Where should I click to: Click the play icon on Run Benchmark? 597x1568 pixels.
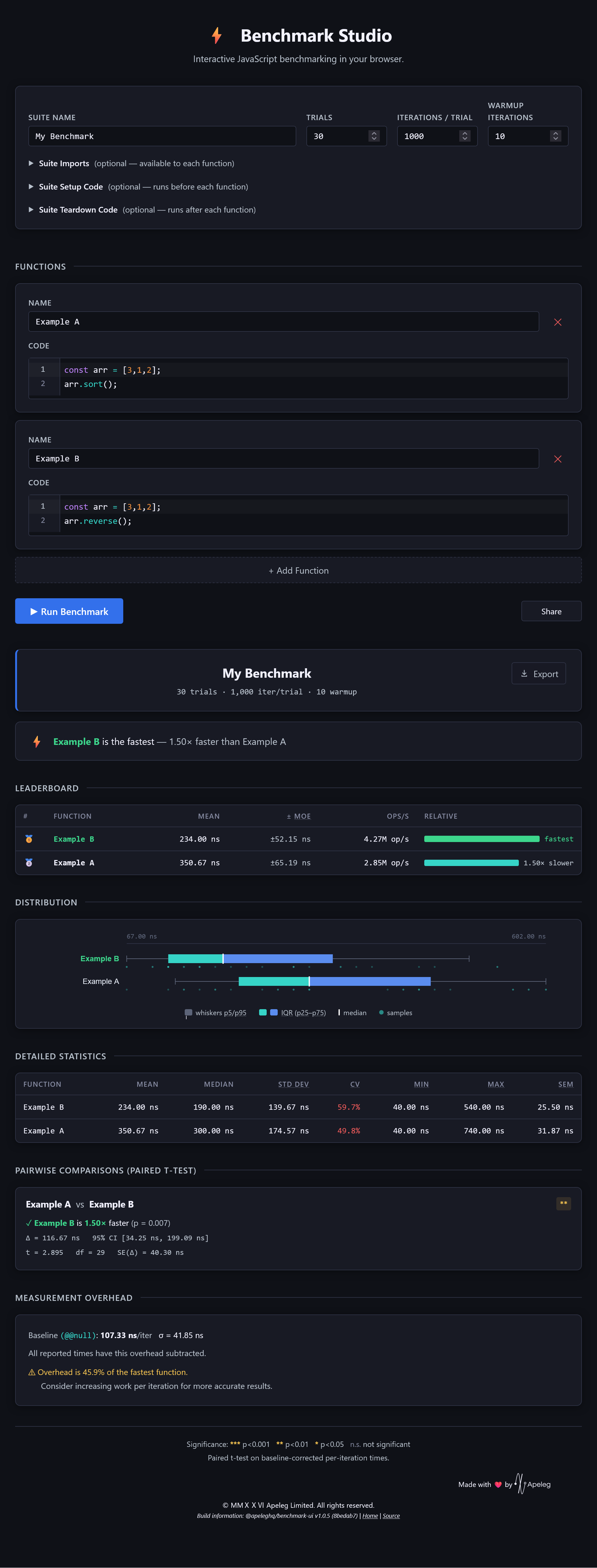pyautogui.click(x=35, y=611)
